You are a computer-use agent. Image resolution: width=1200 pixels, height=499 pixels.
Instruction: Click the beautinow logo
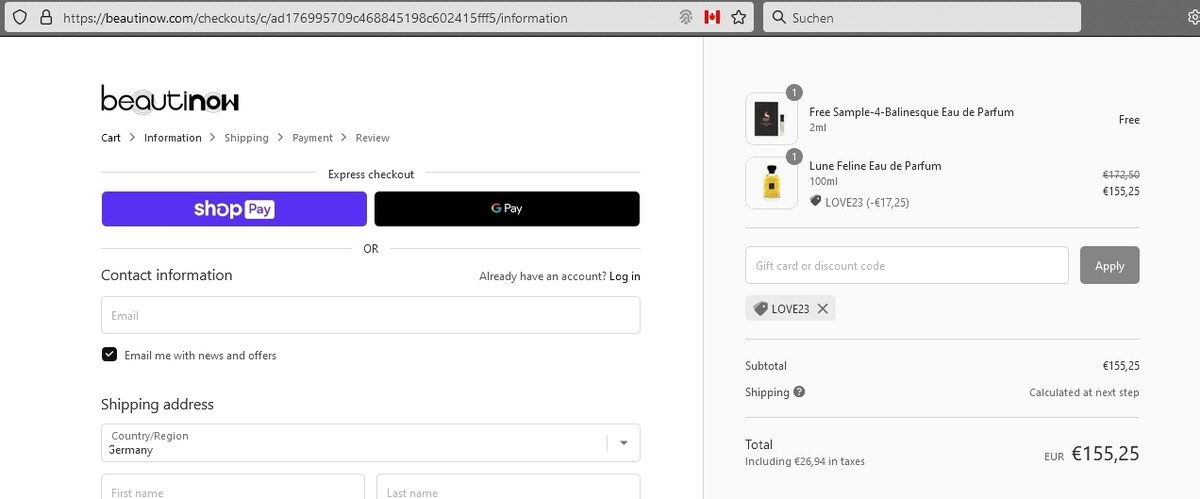tap(170, 98)
